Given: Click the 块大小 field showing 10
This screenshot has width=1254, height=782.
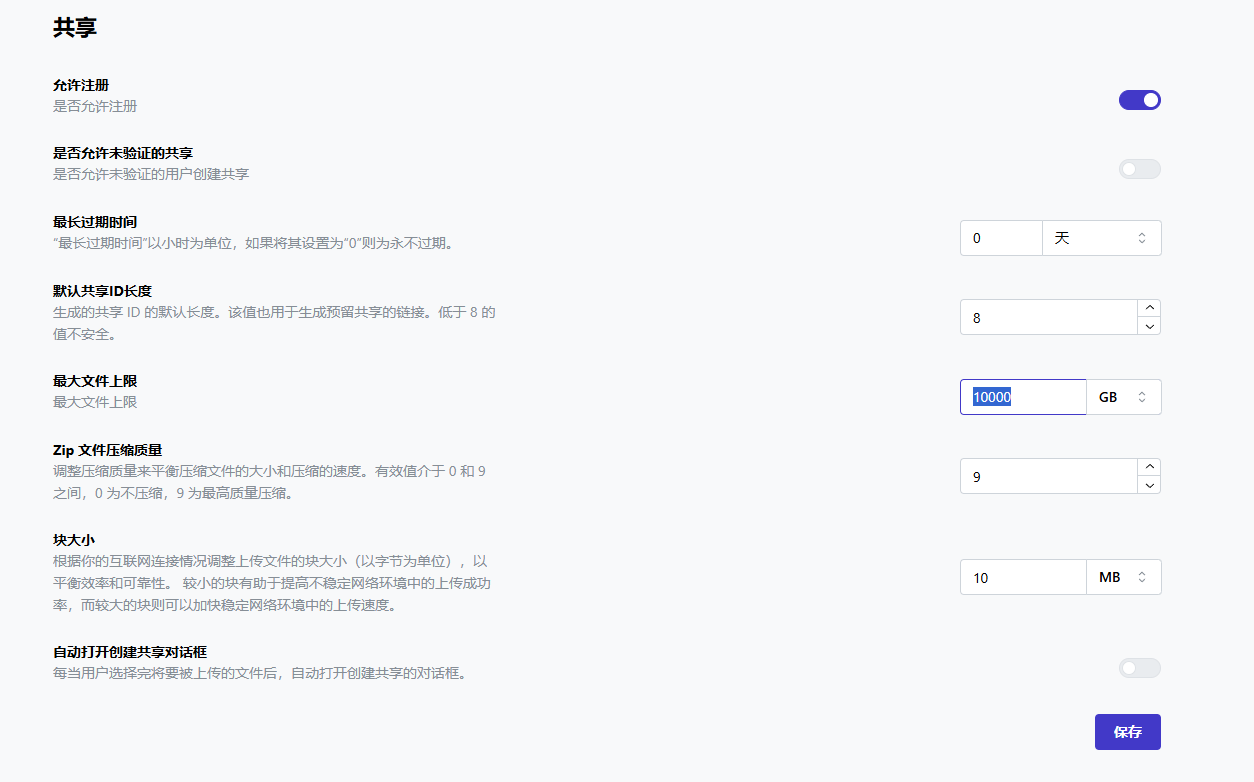Looking at the screenshot, I should (1022, 577).
